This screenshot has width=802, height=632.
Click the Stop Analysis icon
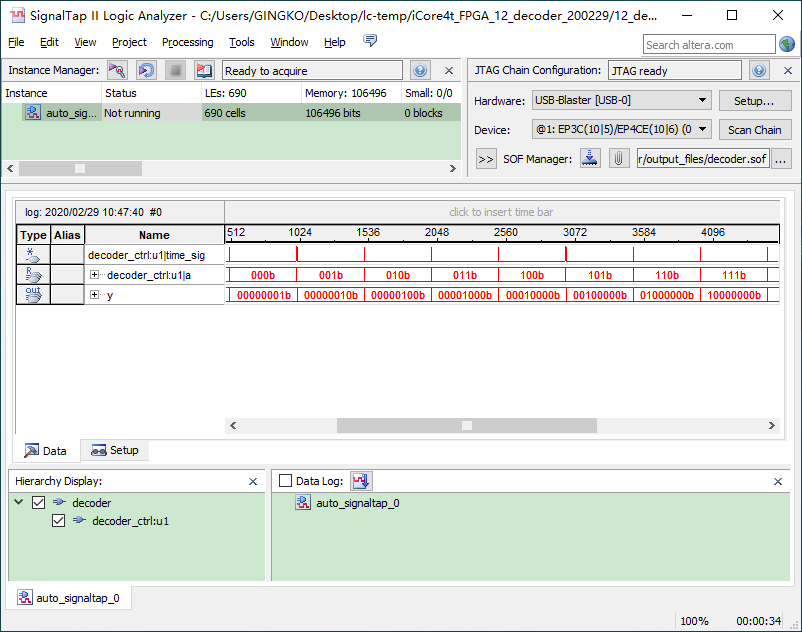[175, 71]
